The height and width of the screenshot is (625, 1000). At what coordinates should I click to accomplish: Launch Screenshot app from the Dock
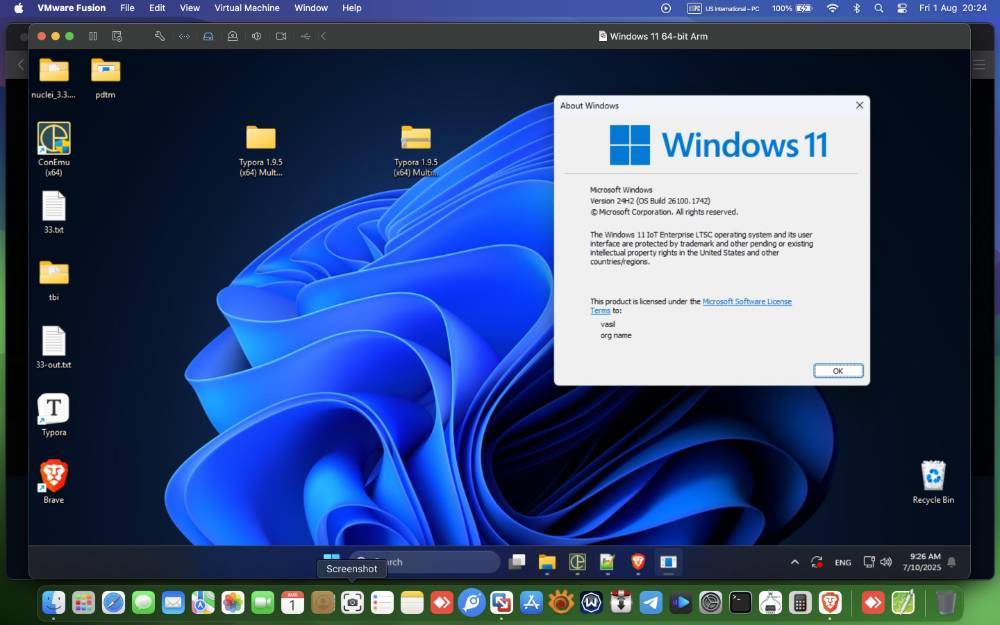click(x=352, y=602)
